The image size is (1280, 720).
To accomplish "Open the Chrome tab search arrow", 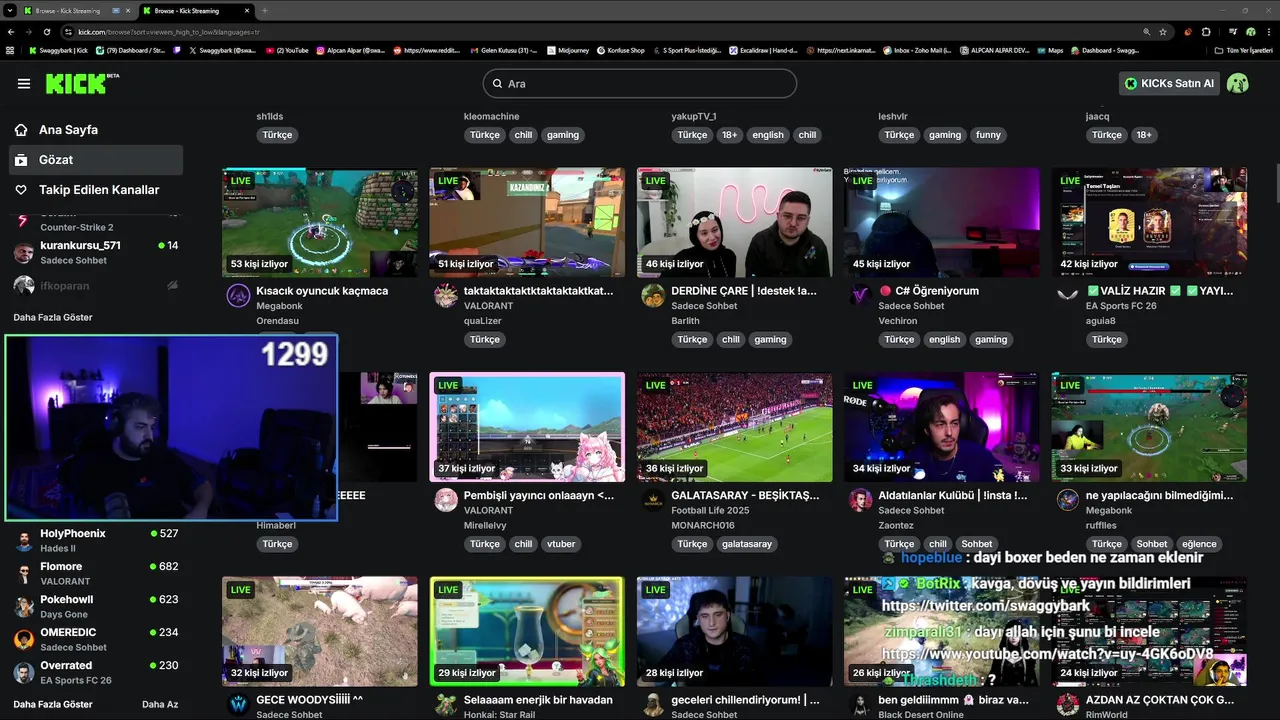I will click(x=10, y=11).
